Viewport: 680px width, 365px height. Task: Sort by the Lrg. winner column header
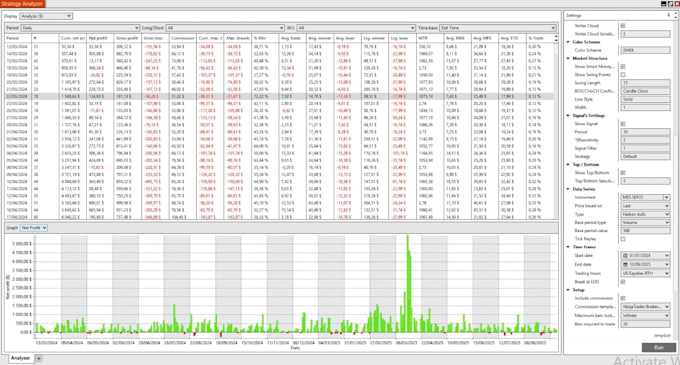[375, 38]
